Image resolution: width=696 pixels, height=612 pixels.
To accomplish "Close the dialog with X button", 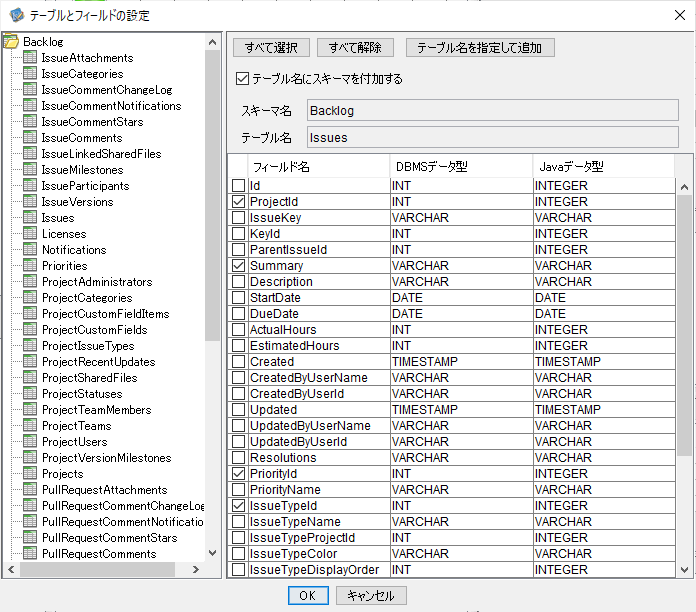I will pyautogui.click(x=680, y=15).
